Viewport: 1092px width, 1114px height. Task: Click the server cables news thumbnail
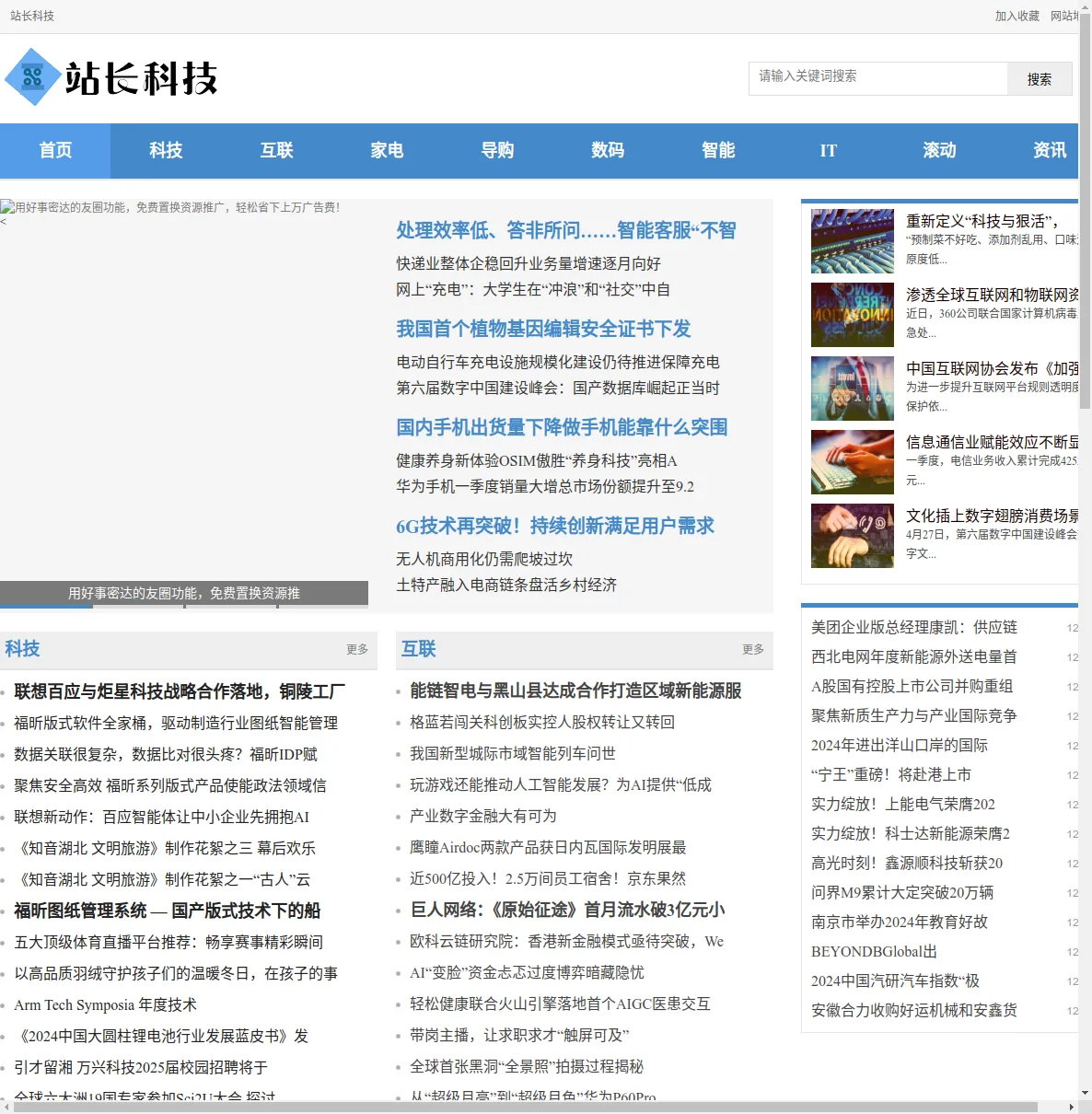pos(853,241)
